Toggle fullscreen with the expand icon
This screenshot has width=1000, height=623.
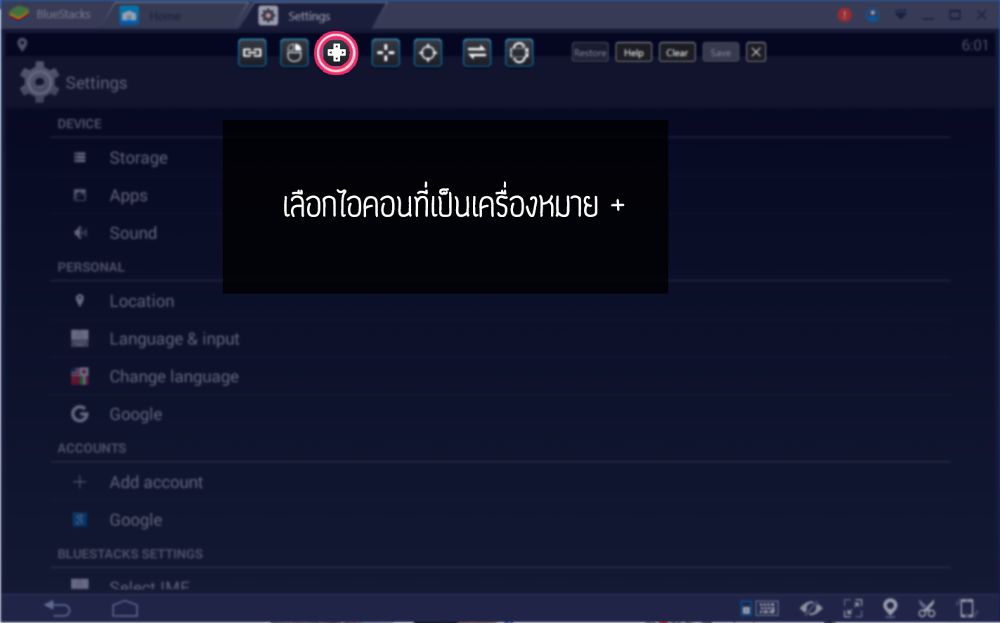point(852,608)
